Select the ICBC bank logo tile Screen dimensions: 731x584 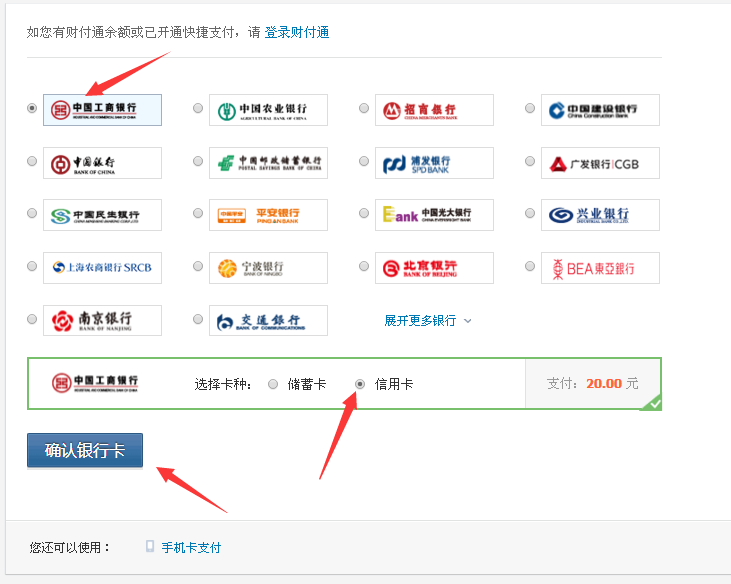coord(102,110)
